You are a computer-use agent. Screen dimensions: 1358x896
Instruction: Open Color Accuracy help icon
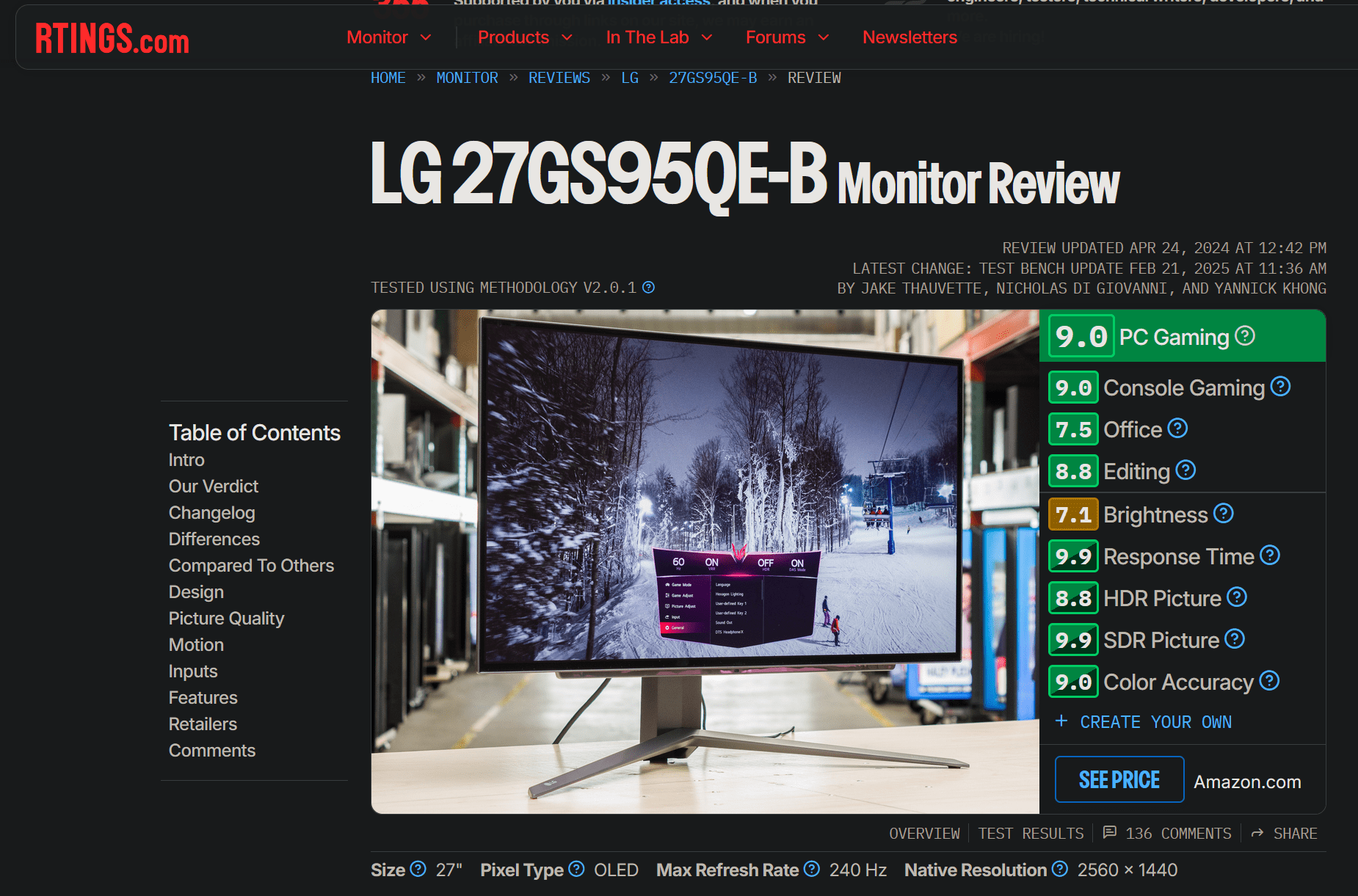pyautogui.click(x=1269, y=680)
